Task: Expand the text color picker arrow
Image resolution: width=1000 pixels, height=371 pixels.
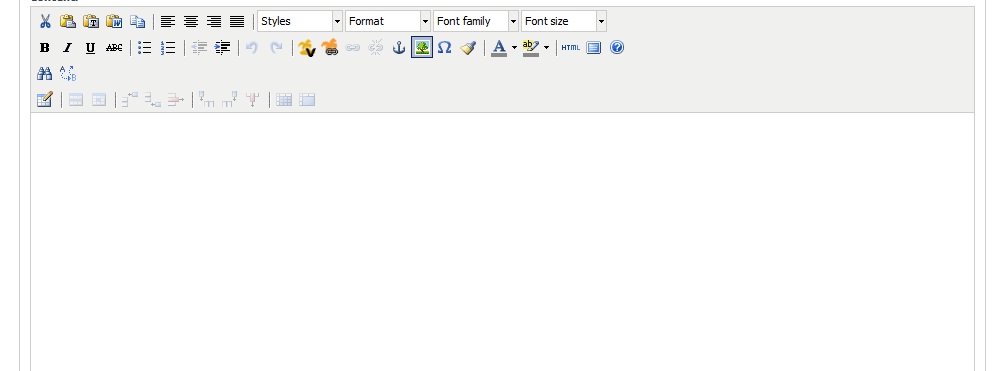Action: tap(514, 47)
